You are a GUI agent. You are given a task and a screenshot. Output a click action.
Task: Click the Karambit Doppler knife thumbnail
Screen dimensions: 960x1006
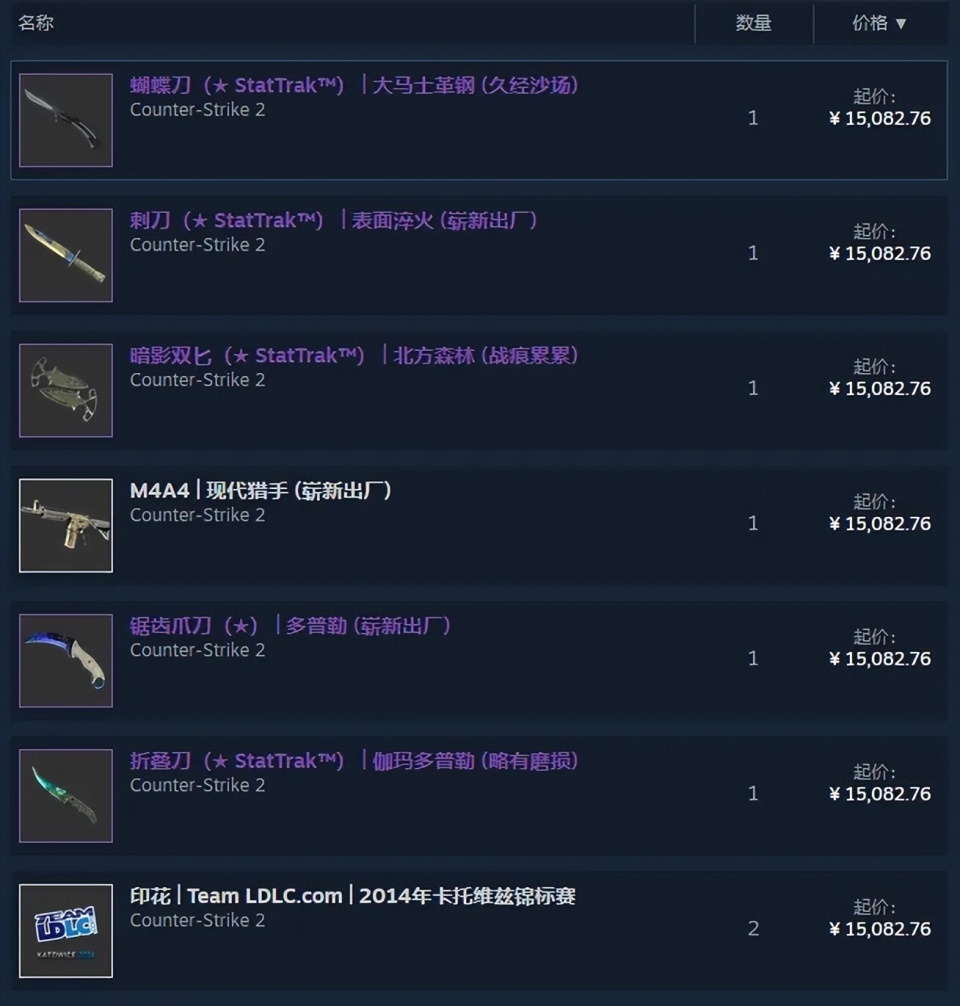(66, 661)
